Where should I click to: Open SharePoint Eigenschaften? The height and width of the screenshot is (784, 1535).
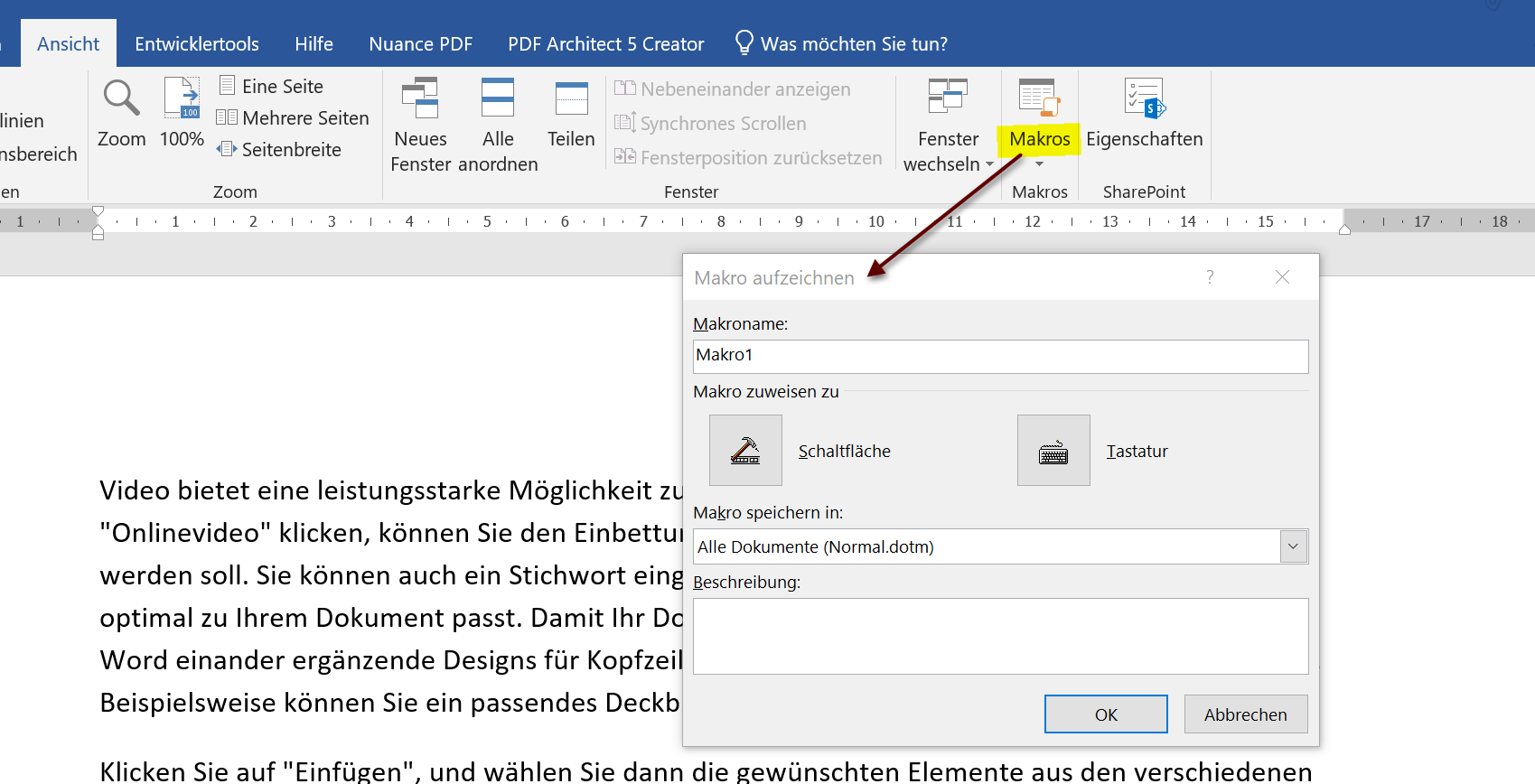click(1144, 113)
